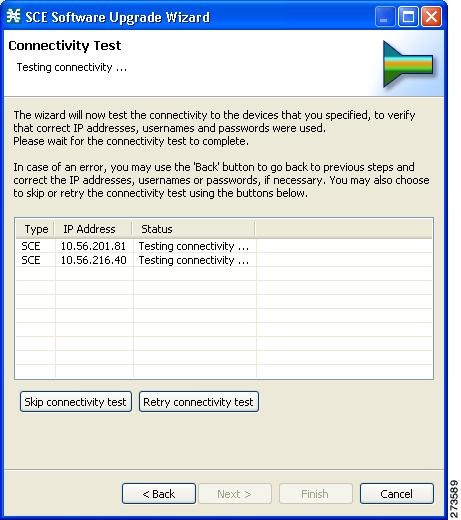Viewport: 461px width, 520px height.
Task: Click the SCE wizard title bar icon
Action: [13, 16]
